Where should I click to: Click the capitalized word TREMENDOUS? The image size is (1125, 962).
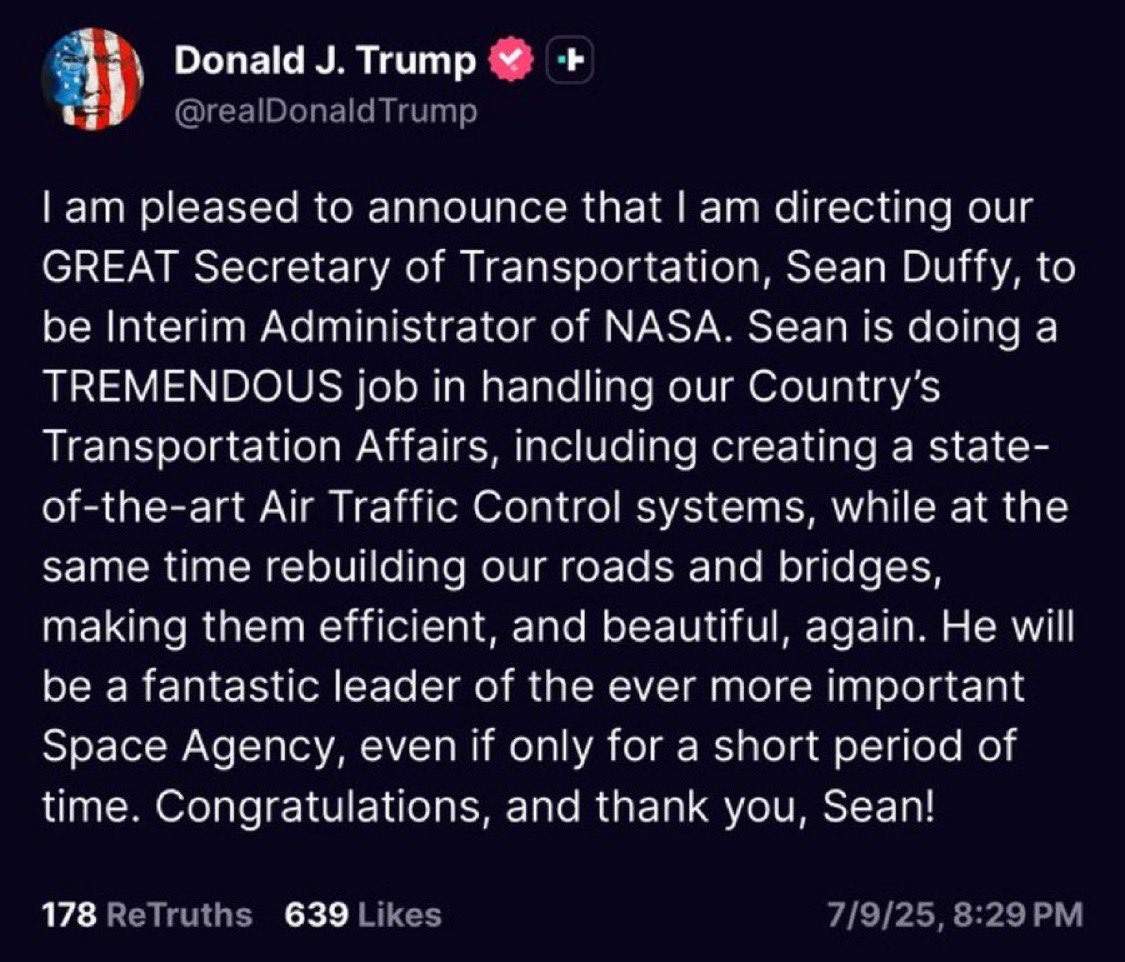192,387
